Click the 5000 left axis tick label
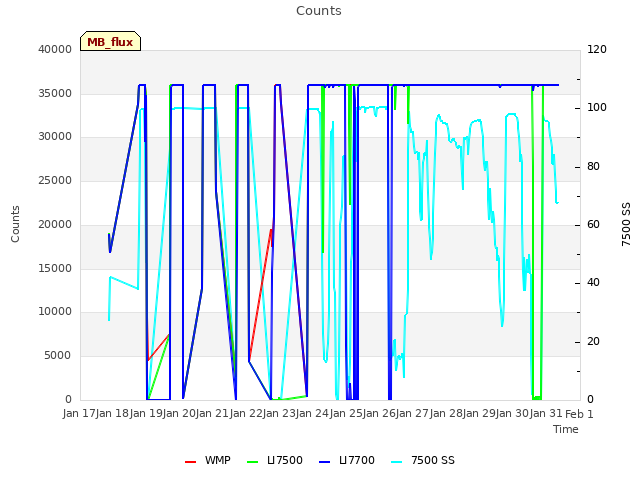This screenshot has width=640, height=480. click(58, 356)
